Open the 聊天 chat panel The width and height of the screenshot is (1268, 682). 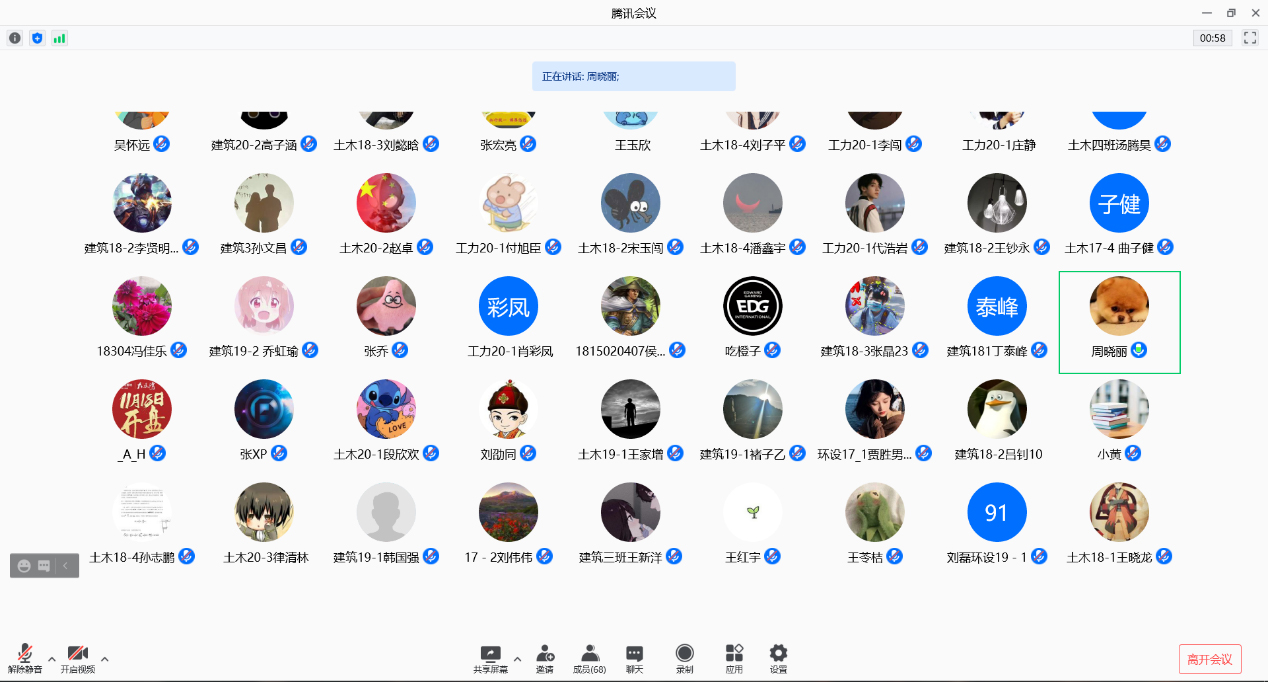pos(634,657)
